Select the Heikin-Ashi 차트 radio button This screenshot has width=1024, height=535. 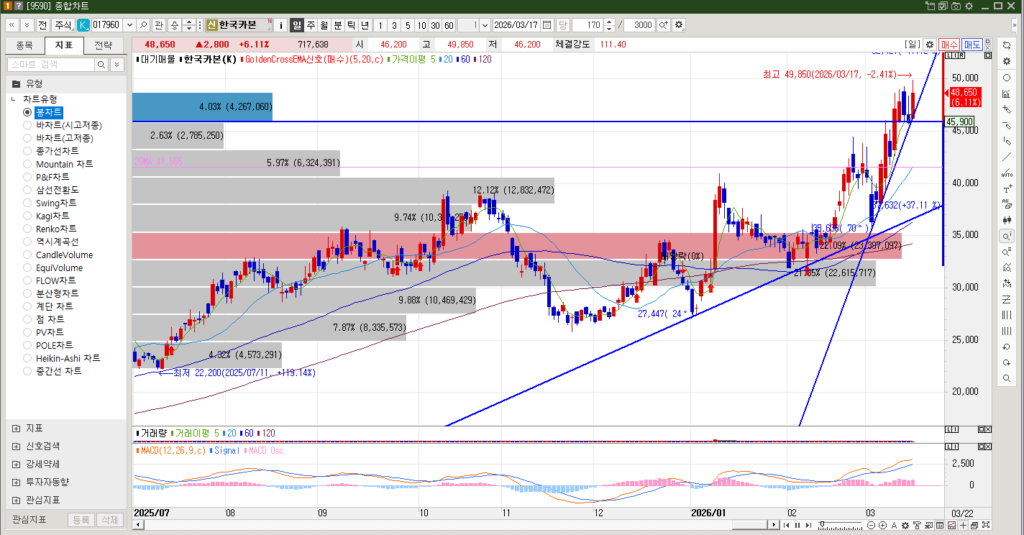[x=28, y=358]
